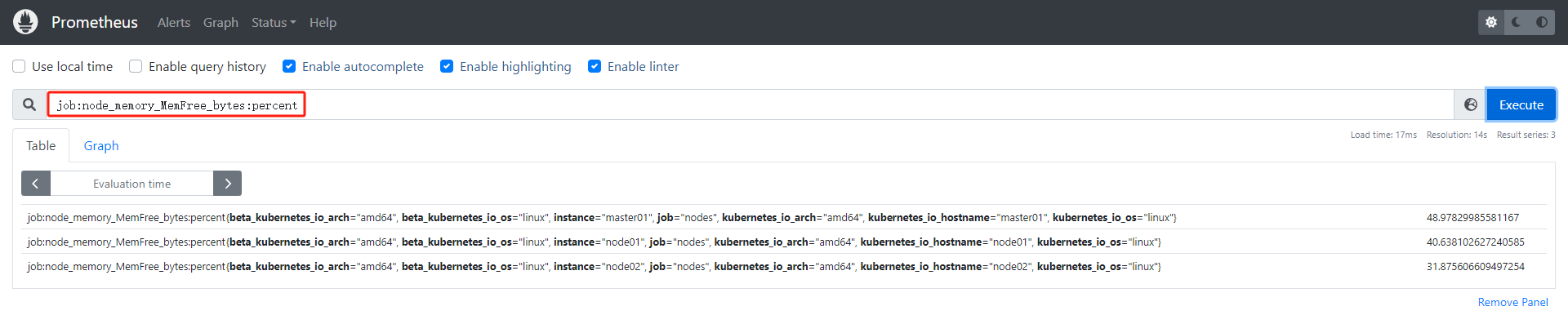Open metrics explorer globe icon
1568x324 pixels.
(x=1470, y=104)
